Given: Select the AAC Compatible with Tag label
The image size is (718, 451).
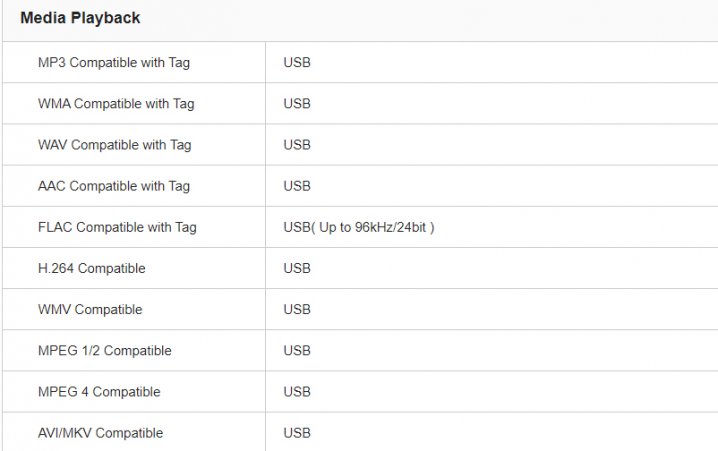Looking at the screenshot, I should 114,186.
